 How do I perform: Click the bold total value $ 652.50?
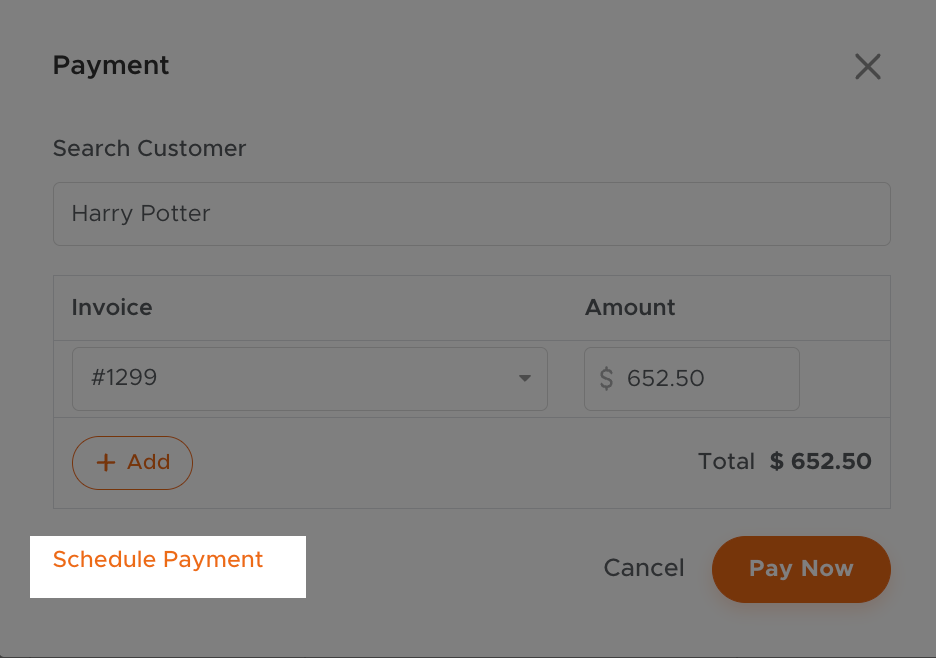[821, 462]
